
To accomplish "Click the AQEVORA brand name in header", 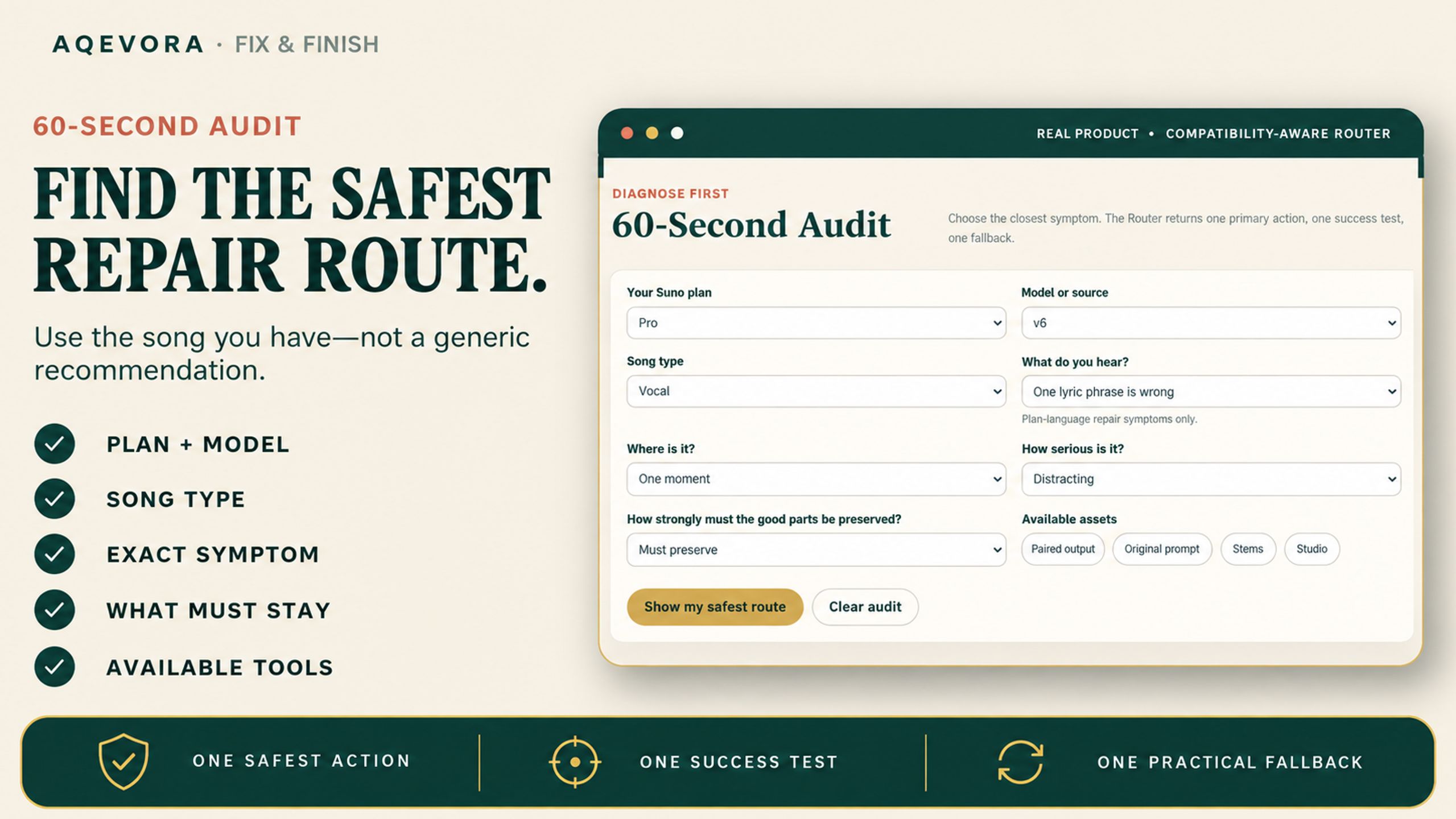I will [128, 44].
